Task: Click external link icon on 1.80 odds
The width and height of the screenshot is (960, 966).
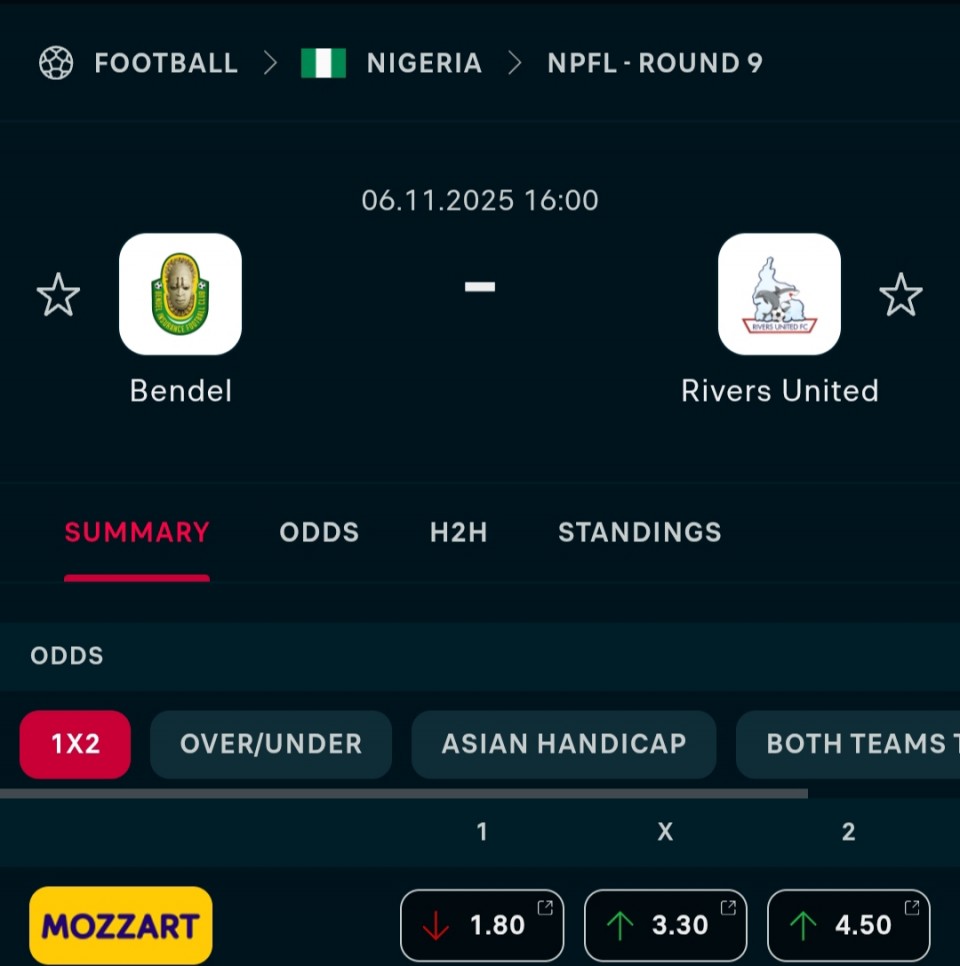Action: click(x=545, y=908)
